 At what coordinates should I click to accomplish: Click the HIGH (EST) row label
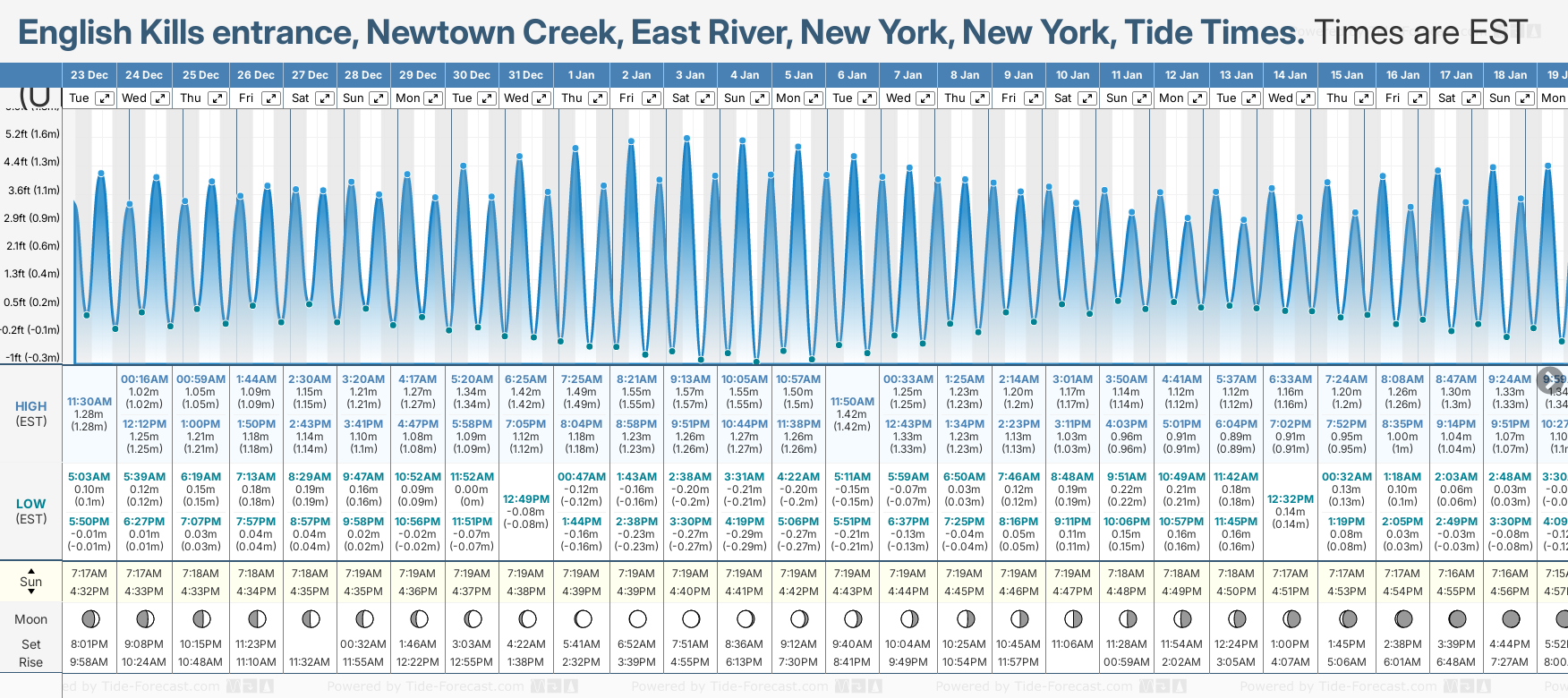click(31, 413)
